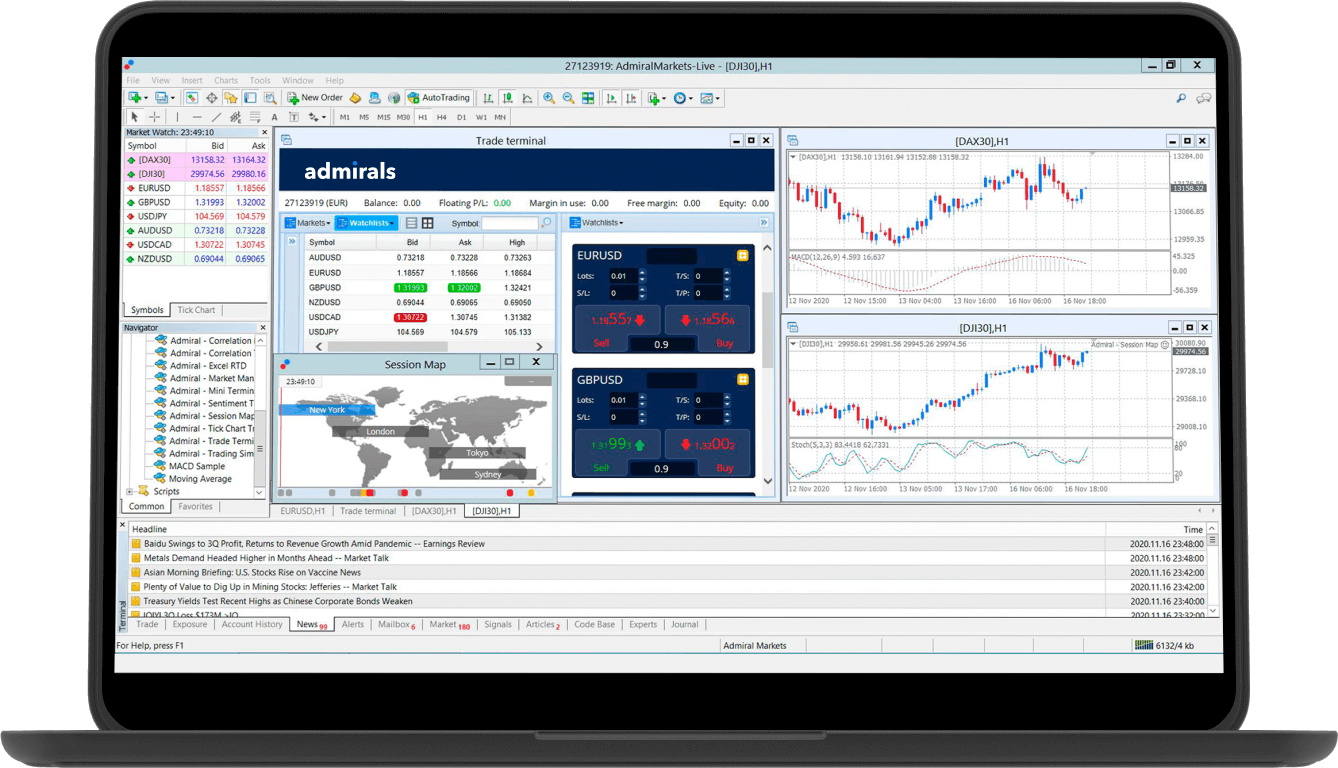Open Watchlists dropdown above trading cards
This screenshot has width=1338, height=768.
pos(596,223)
